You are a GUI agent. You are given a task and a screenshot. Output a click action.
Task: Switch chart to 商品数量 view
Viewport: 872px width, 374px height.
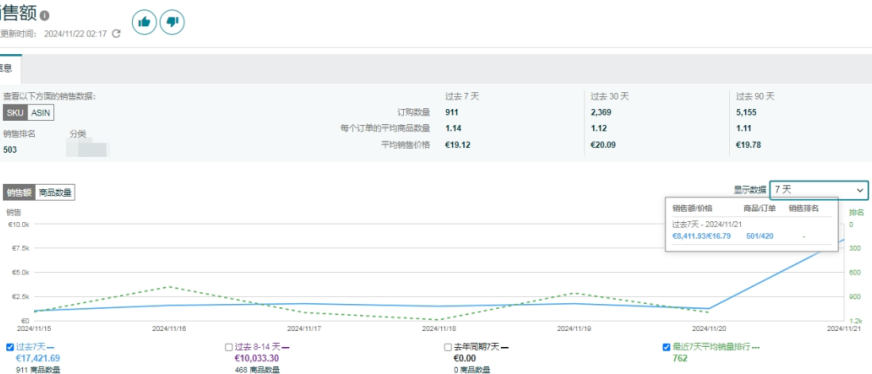click(x=55, y=193)
